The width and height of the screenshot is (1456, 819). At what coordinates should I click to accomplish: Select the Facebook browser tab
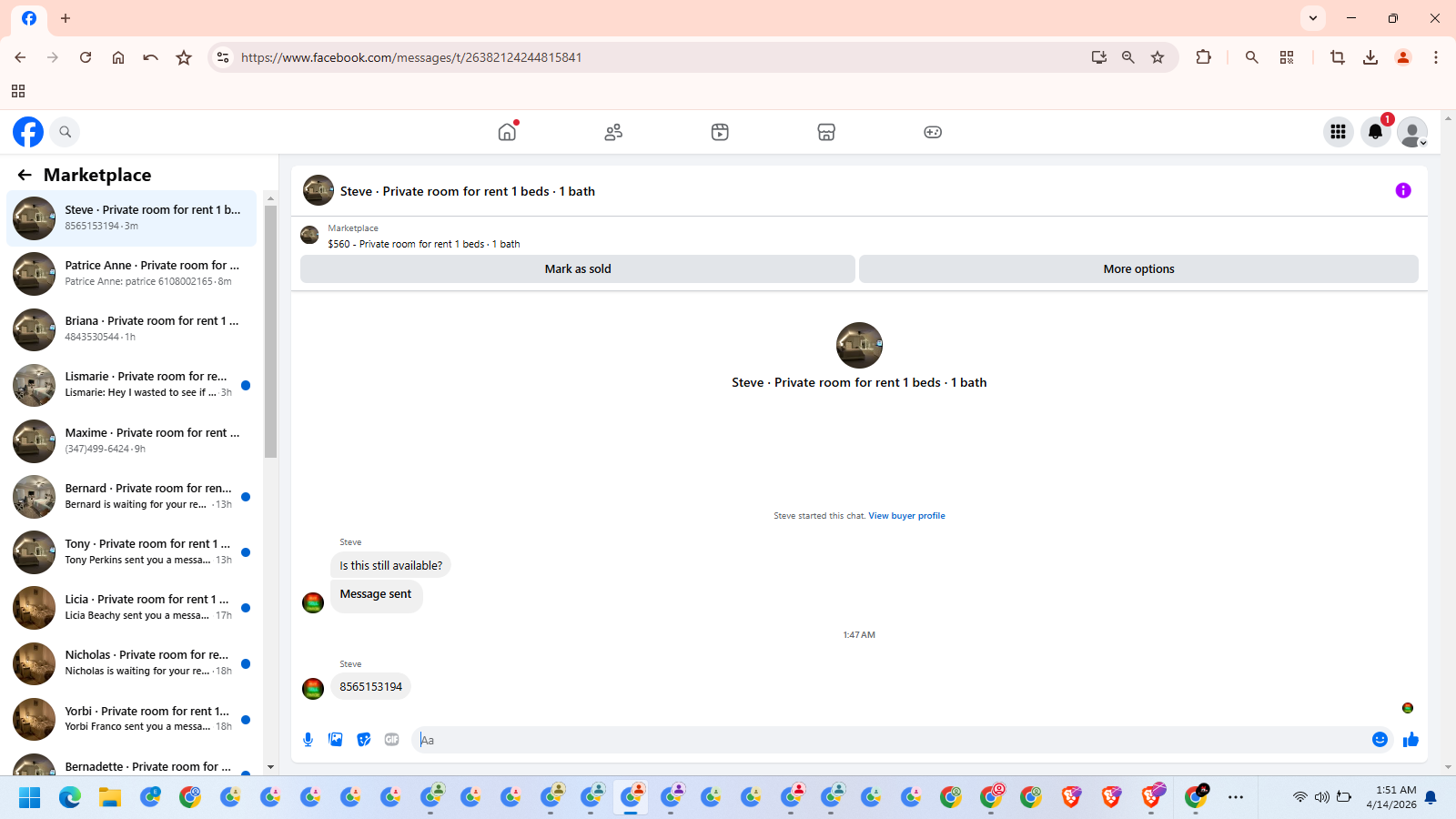click(29, 18)
